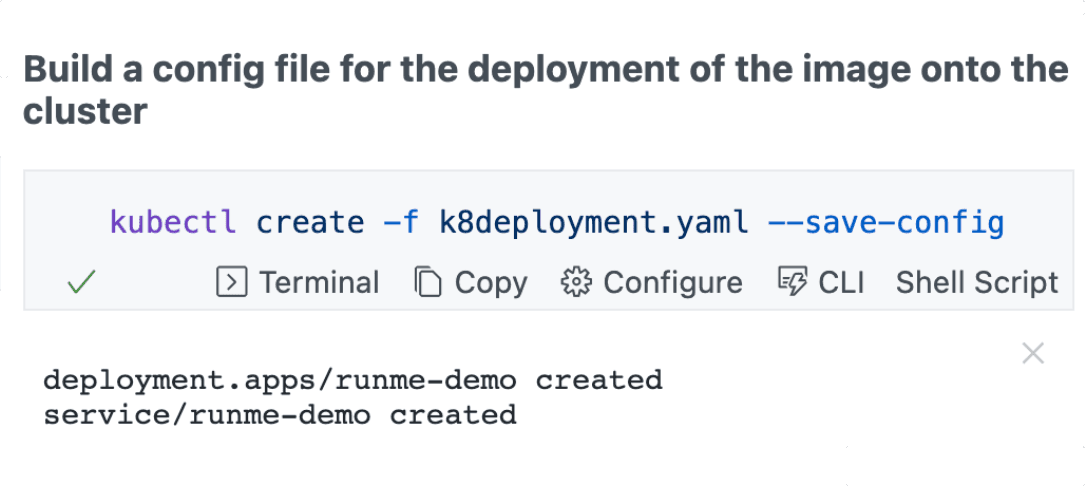
Task: Dismiss the output with the X icon
Action: click(x=1033, y=354)
